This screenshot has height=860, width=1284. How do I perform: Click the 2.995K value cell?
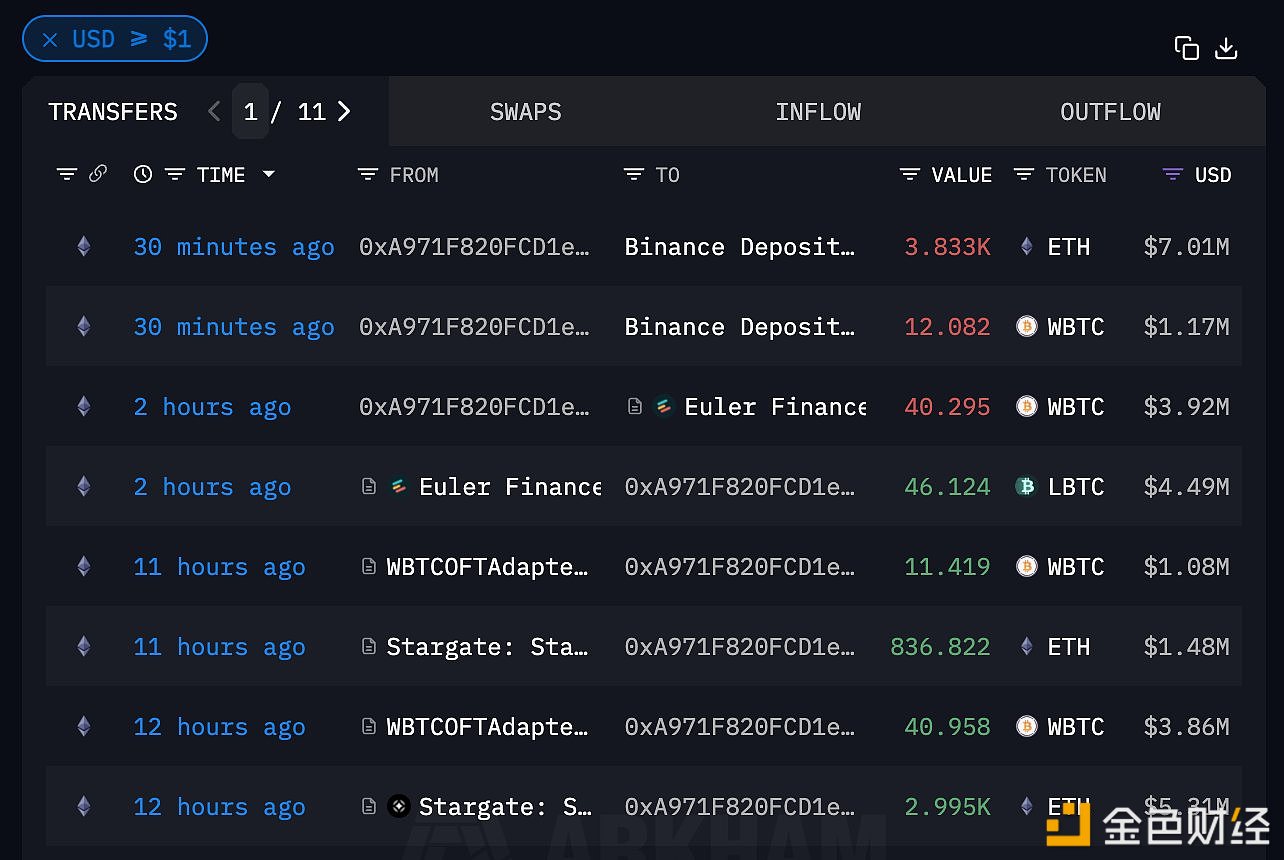tap(947, 807)
